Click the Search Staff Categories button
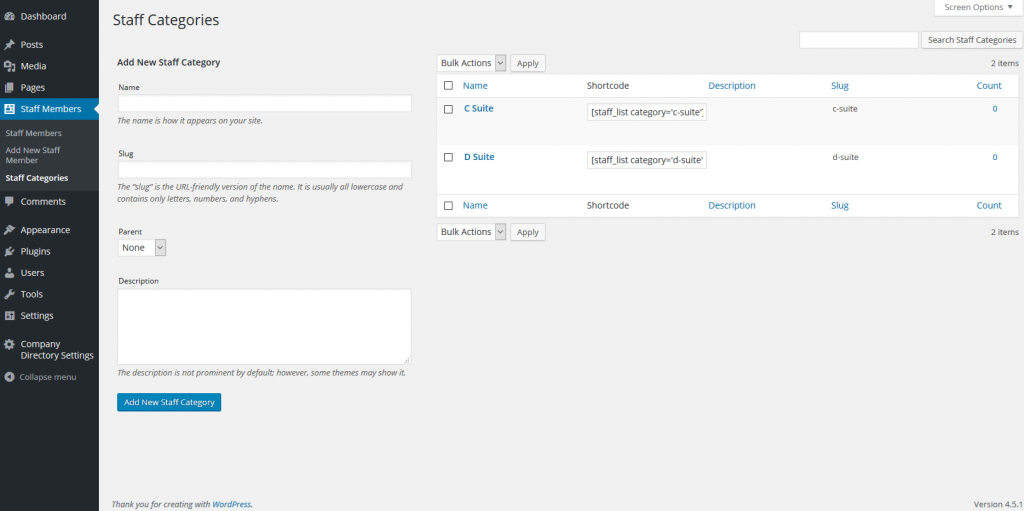This screenshot has height=511, width=1024. [x=971, y=40]
